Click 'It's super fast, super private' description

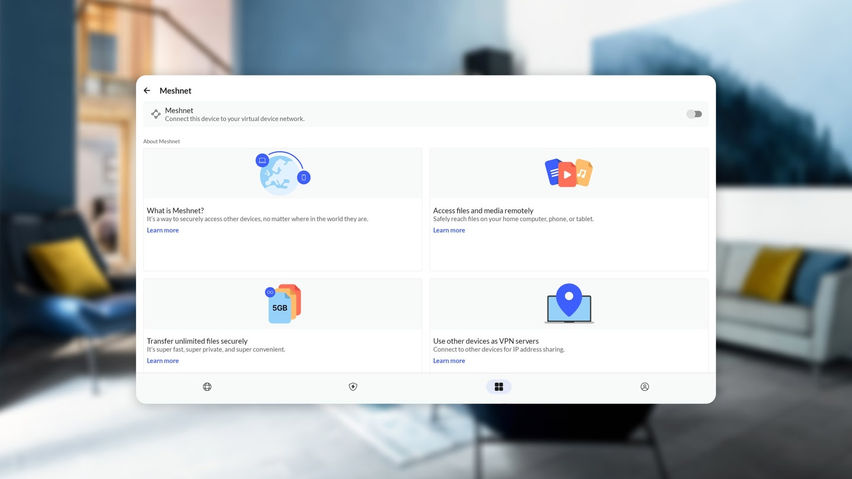pyautogui.click(x=216, y=349)
